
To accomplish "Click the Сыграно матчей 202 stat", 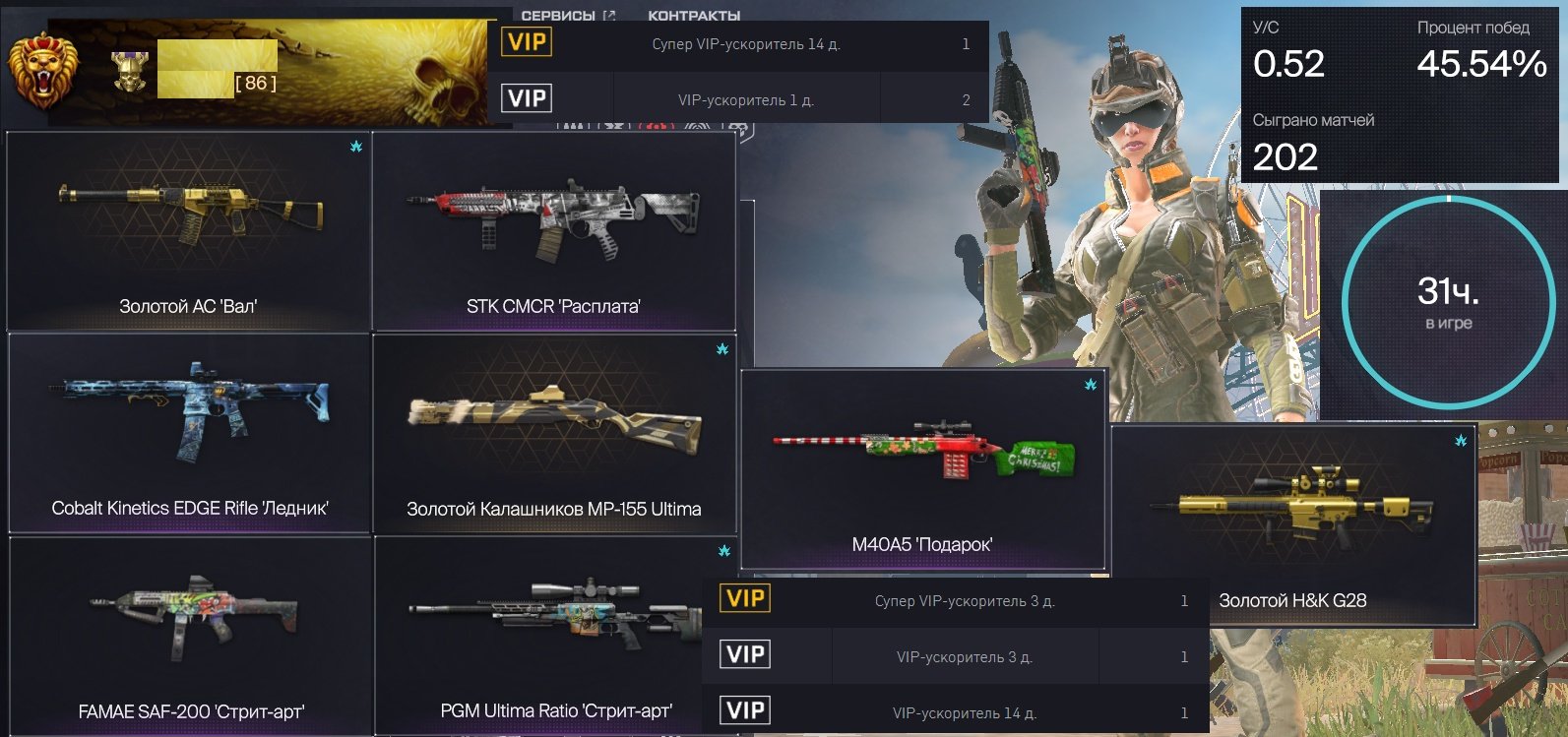I will click(1313, 143).
